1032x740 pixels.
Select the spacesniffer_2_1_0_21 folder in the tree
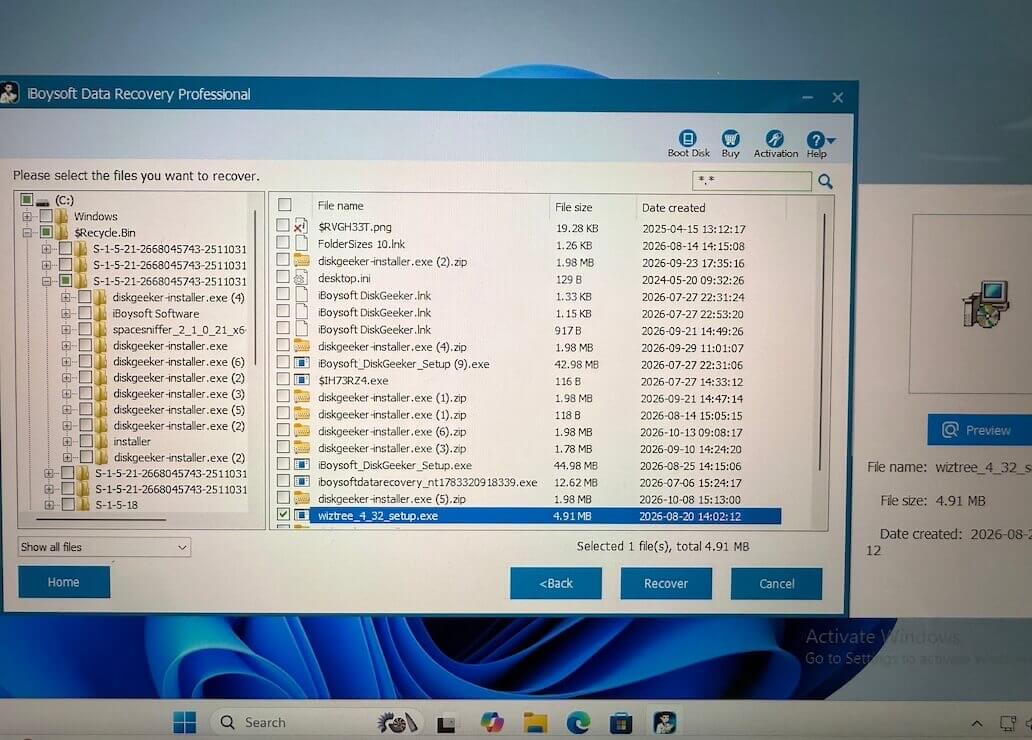tap(179, 330)
